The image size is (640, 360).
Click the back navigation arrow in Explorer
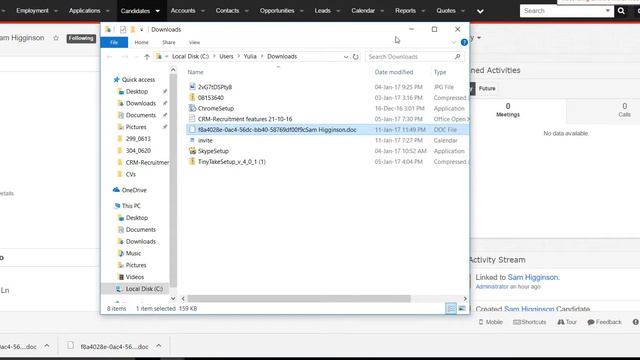pyautogui.click(x=109, y=57)
